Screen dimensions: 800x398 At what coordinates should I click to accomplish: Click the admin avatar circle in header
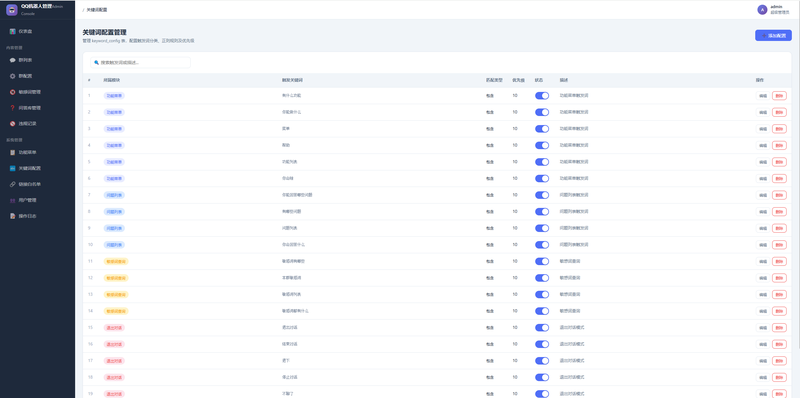762,10
